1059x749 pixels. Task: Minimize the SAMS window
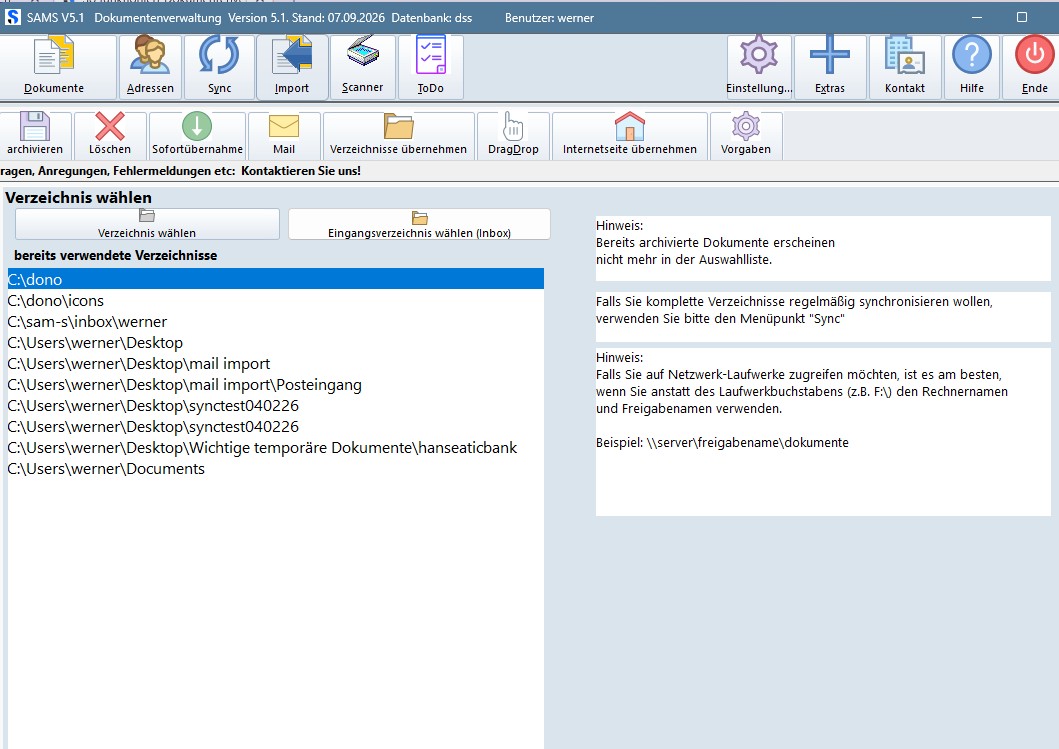tap(977, 18)
